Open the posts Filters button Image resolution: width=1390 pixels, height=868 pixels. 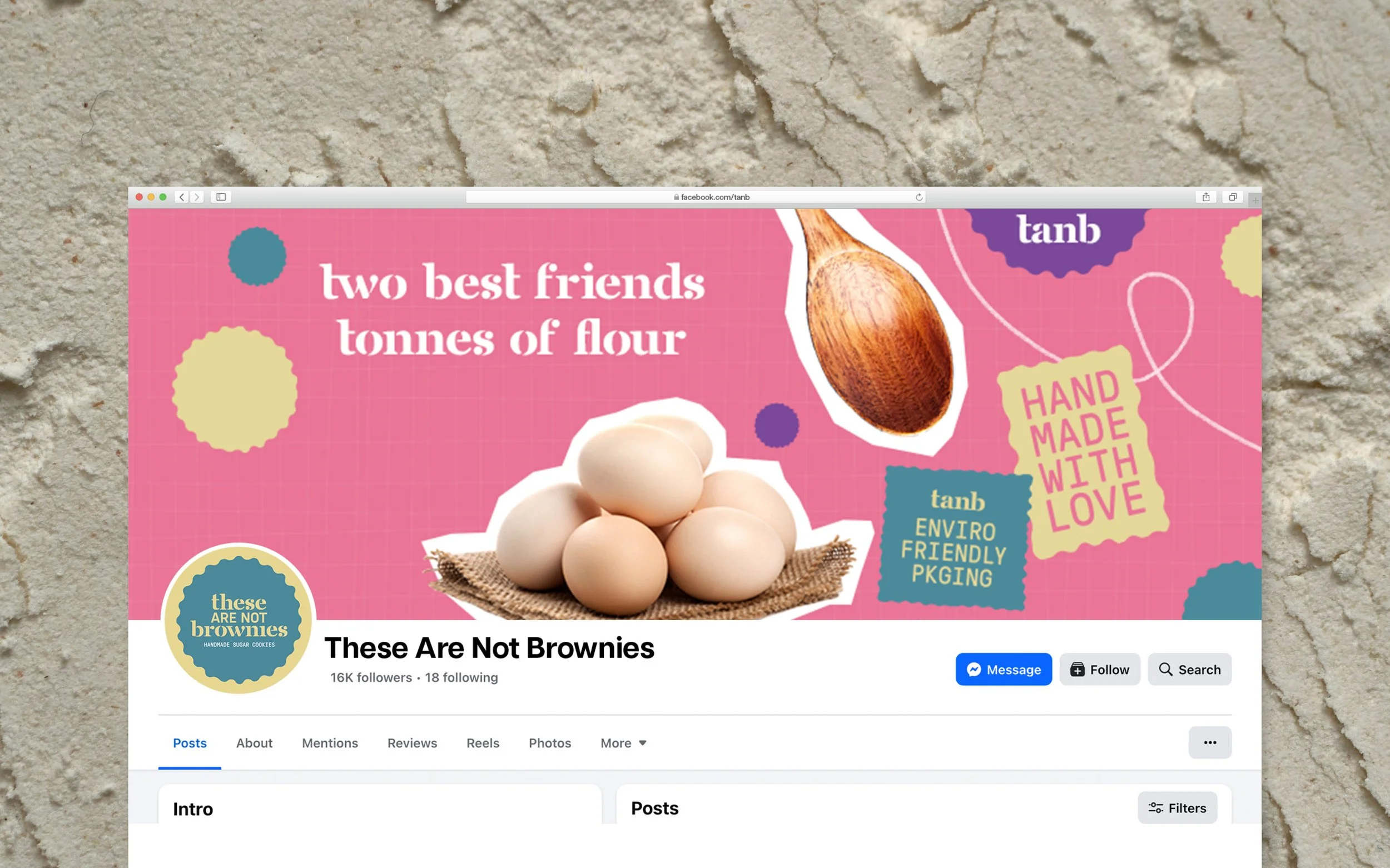click(x=1177, y=808)
